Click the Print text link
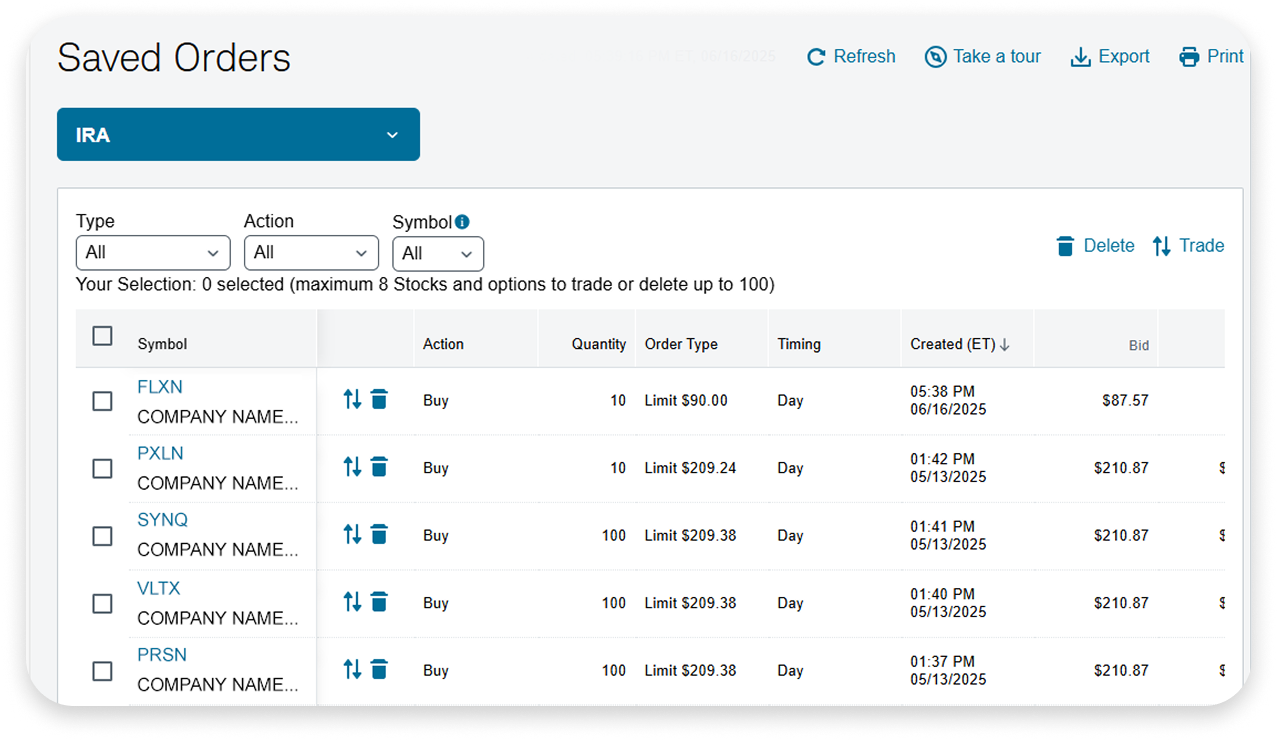The image size is (1277, 741). (x=1225, y=57)
